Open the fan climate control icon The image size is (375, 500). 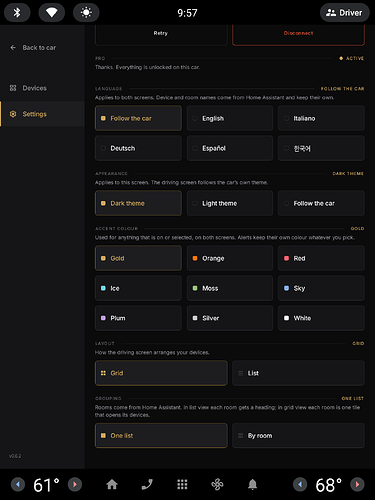point(217,484)
